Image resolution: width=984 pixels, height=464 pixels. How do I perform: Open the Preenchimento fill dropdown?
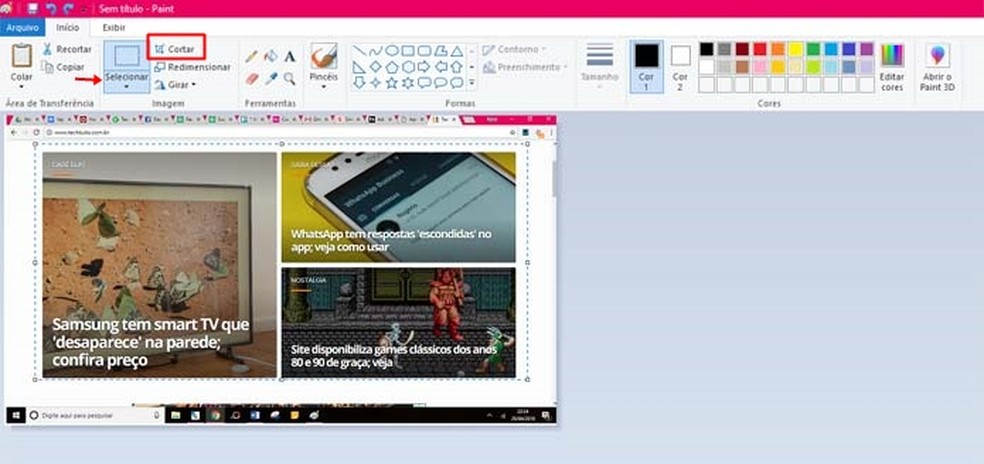coord(525,67)
